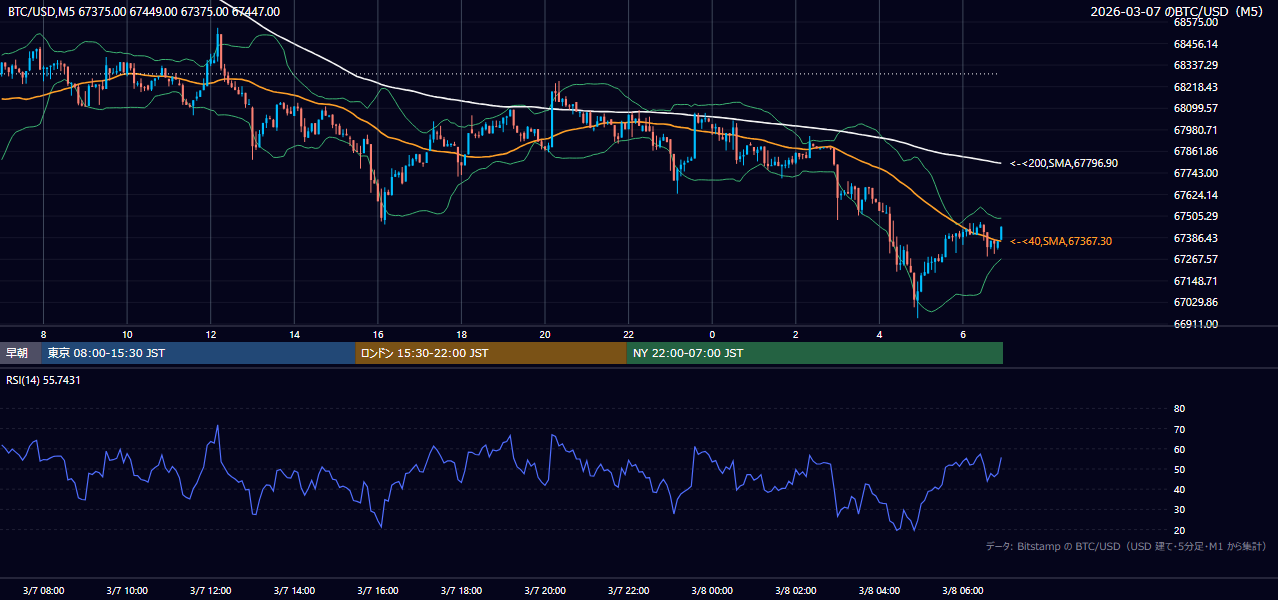
Task: Click hour tick 4 under the price chart
Action: tap(879, 334)
